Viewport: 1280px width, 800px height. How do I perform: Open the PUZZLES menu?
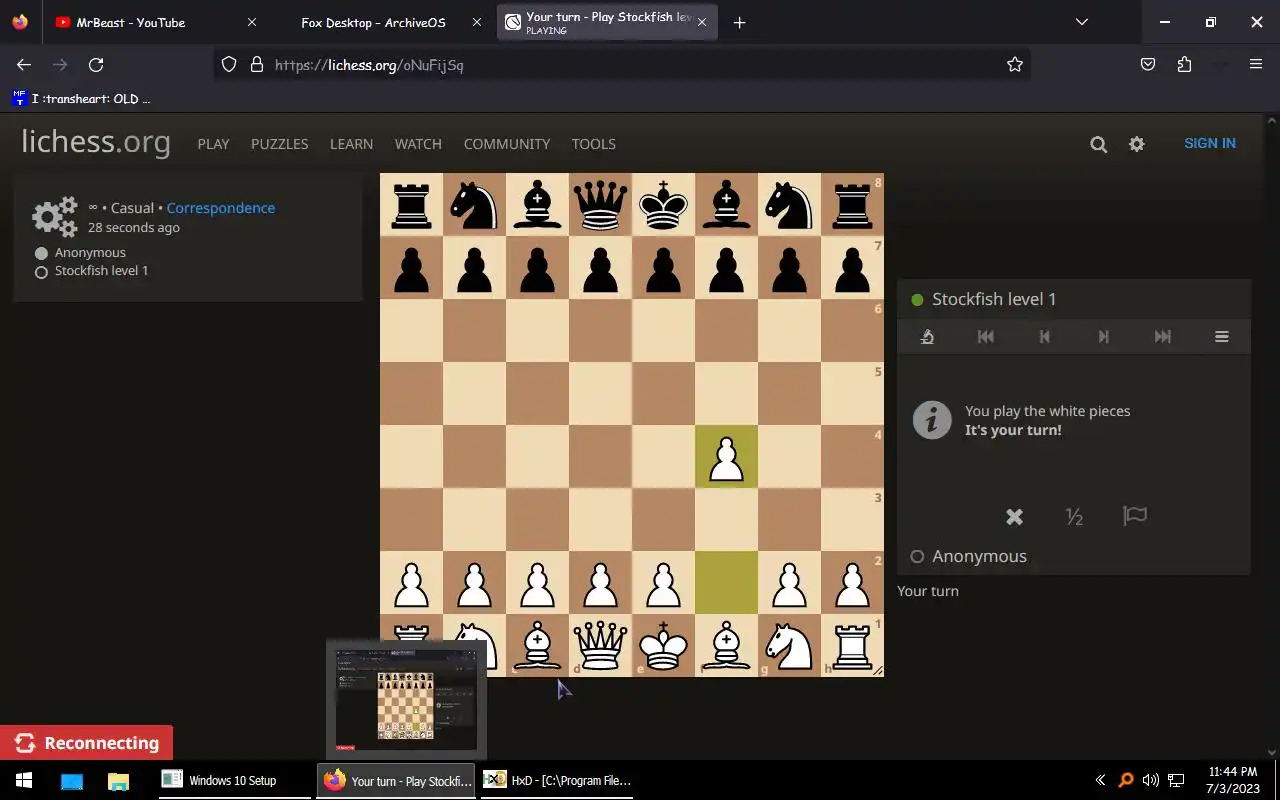pyautogui.click(x=279, y=144)
